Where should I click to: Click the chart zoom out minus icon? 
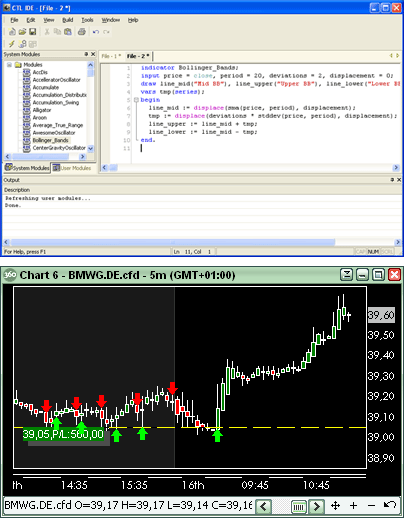point(371,506)
